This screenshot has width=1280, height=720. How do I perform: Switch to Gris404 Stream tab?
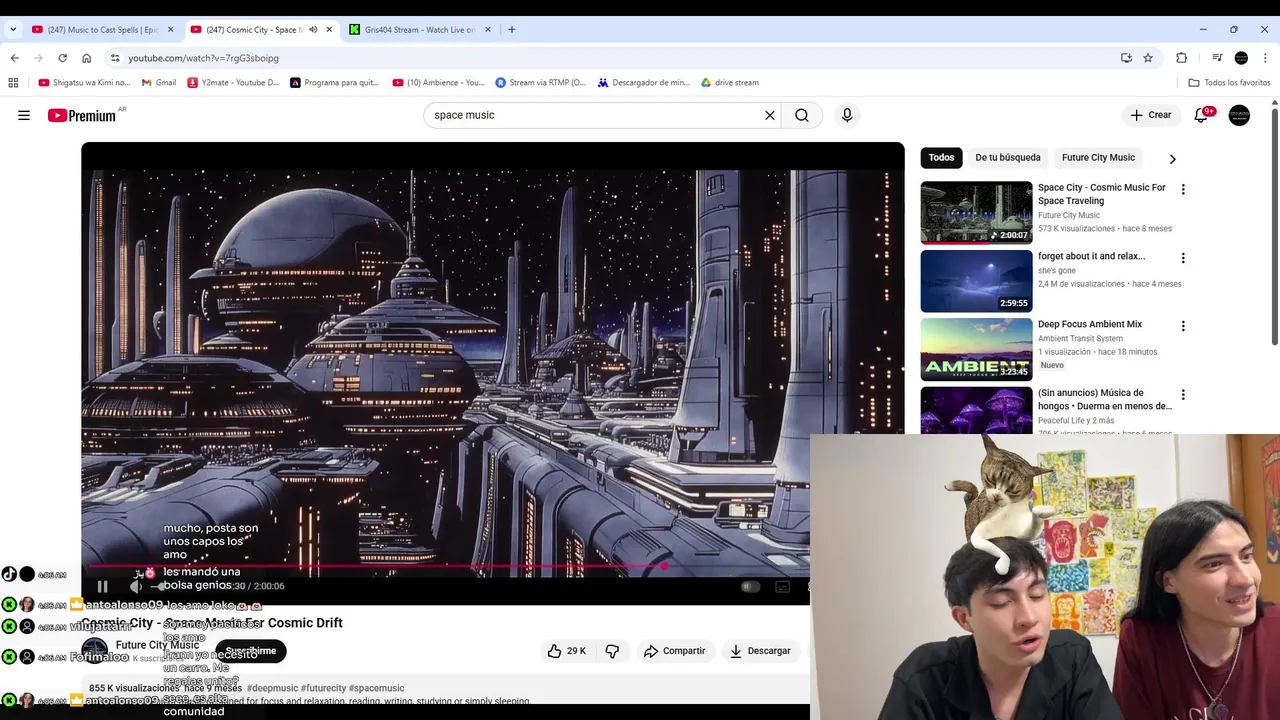(x=418, y=30)
